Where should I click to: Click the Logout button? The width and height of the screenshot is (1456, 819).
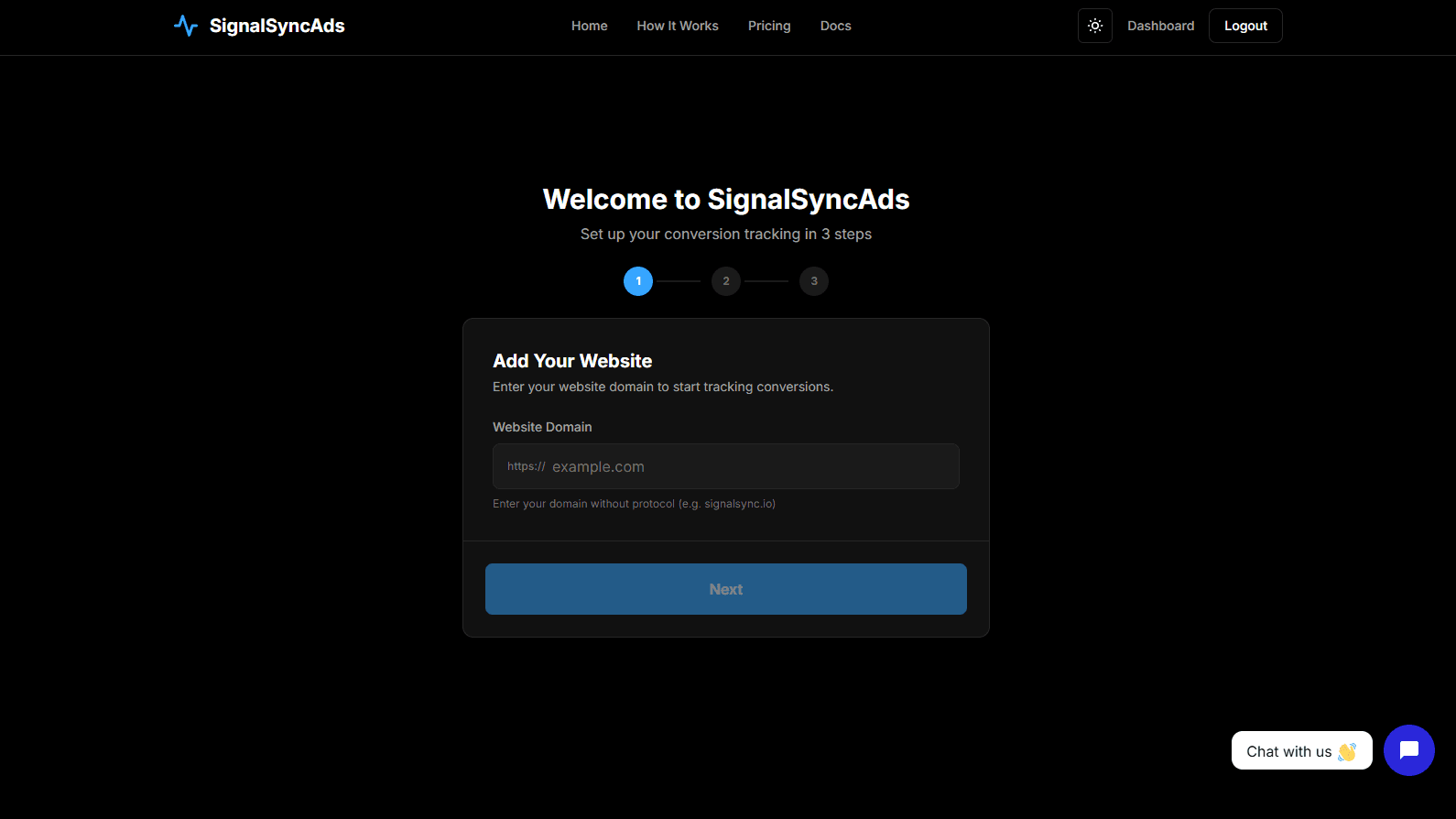pyautogui.click(x=1245, y=26)
